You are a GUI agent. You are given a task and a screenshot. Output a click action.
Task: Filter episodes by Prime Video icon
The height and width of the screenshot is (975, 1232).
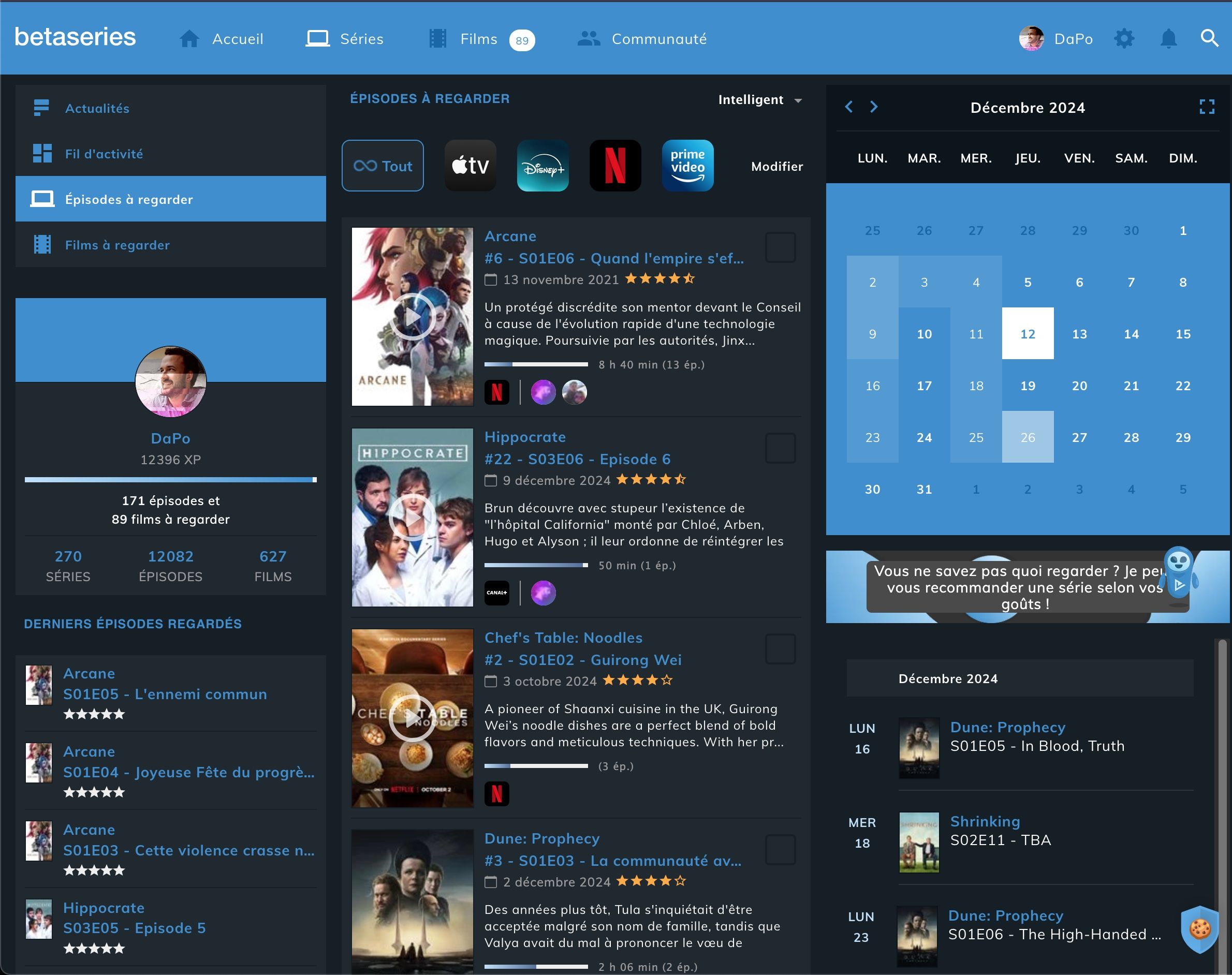(687, 166)
